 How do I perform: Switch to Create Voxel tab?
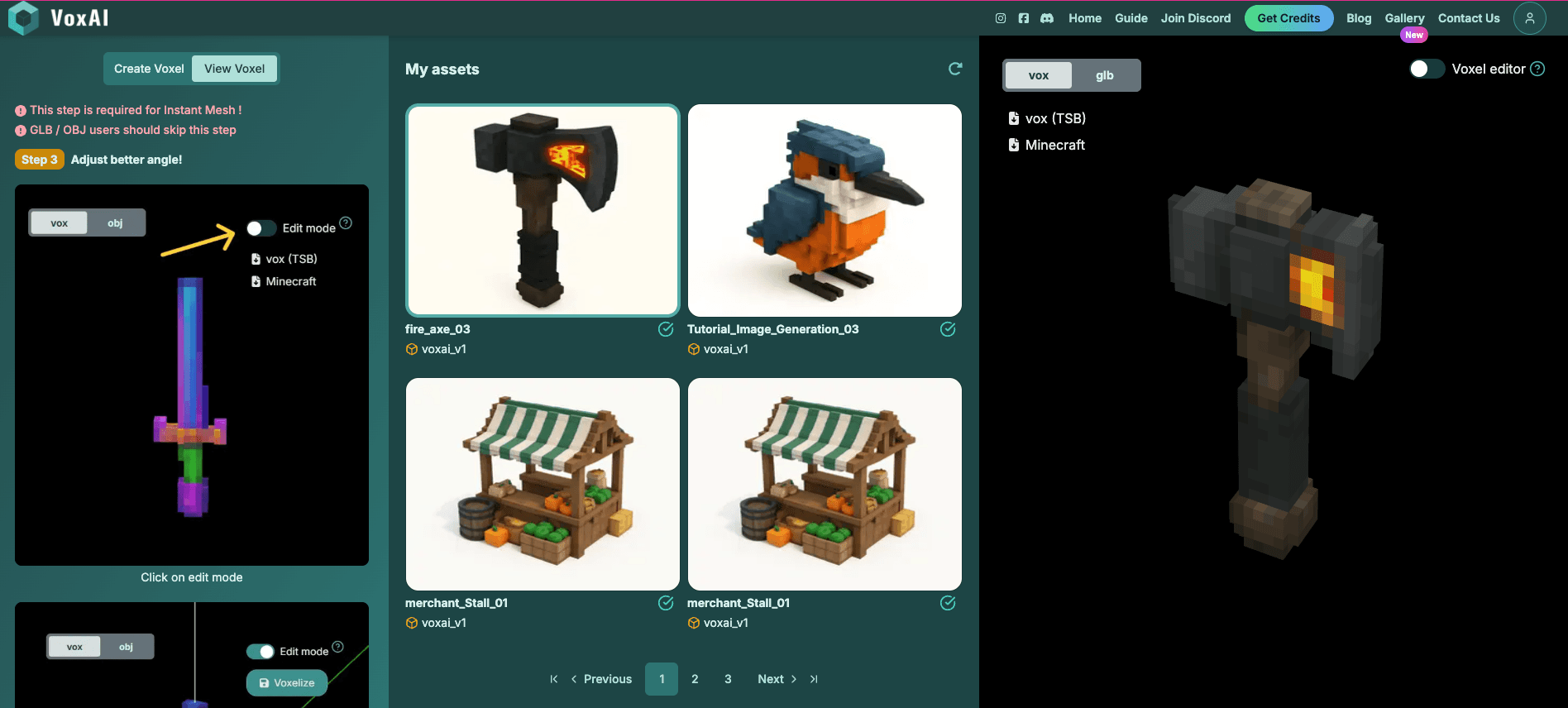coord(149,69)
